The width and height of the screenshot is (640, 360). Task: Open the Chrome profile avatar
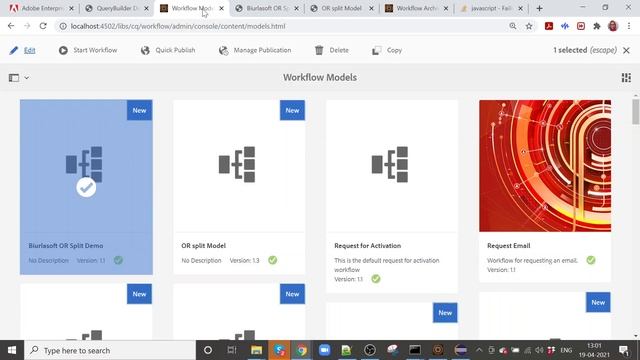click(613, 26)
